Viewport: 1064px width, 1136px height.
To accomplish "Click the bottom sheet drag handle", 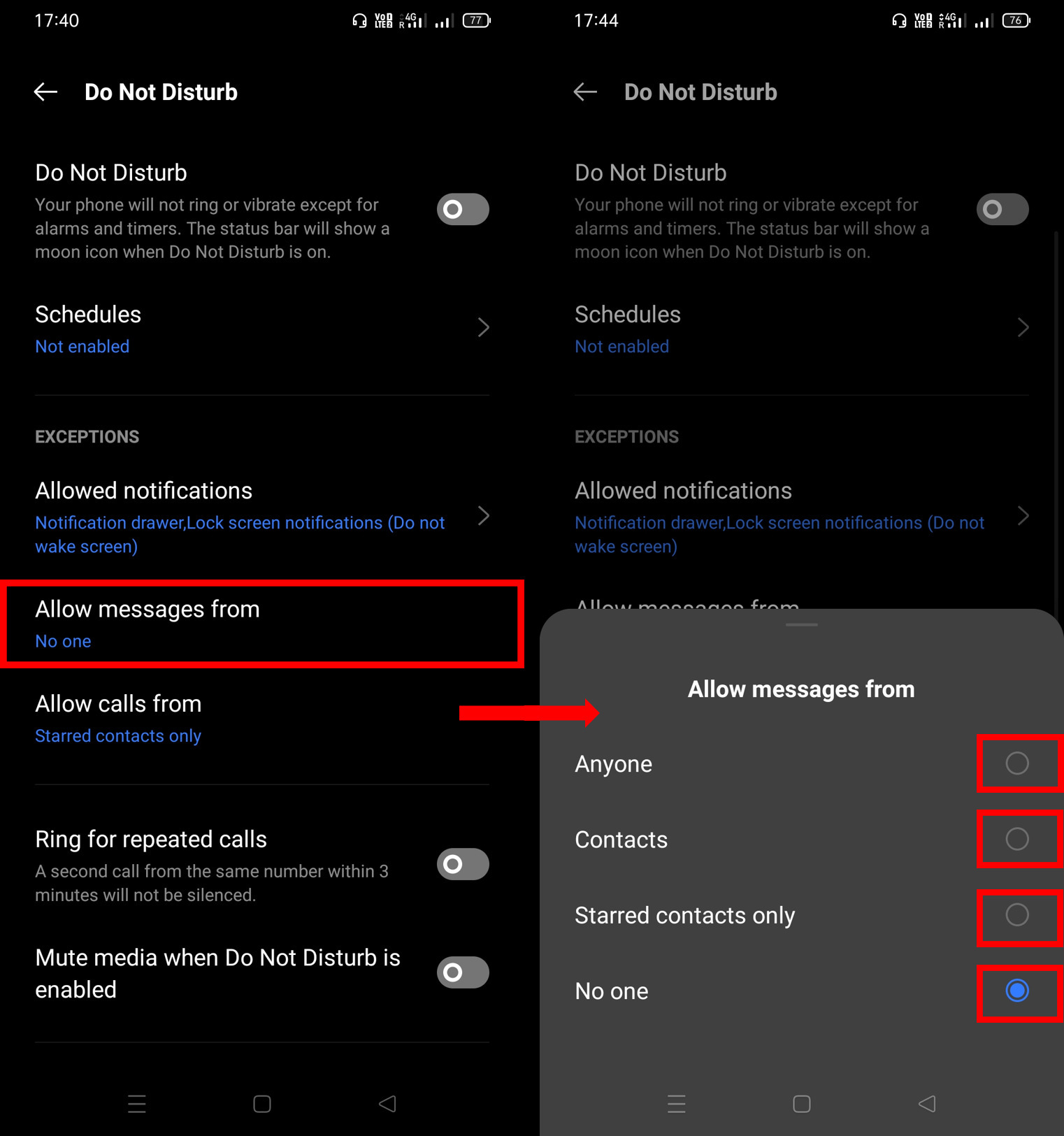I will tap(802, 624).
